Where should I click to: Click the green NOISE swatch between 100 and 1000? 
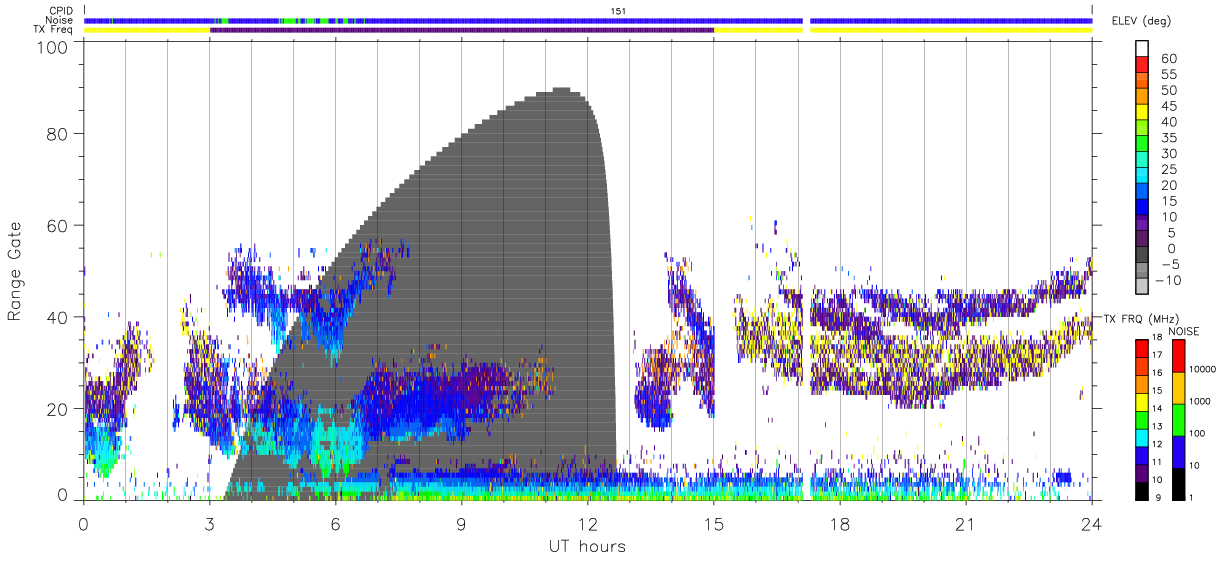1178,420
